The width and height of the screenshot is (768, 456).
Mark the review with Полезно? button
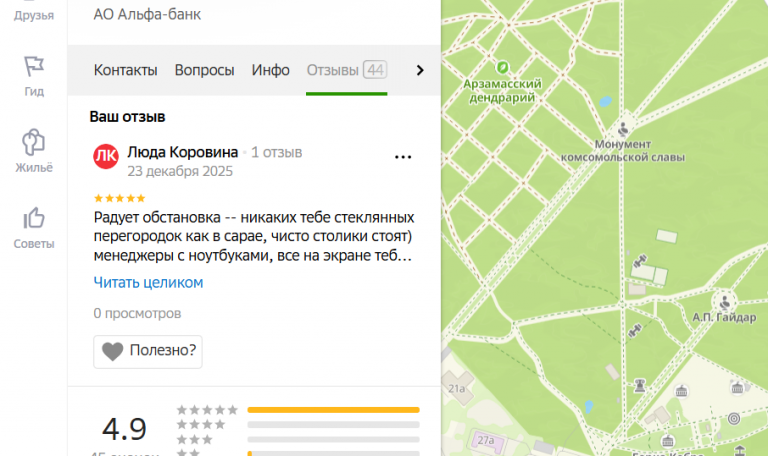[x=148, y=351]
